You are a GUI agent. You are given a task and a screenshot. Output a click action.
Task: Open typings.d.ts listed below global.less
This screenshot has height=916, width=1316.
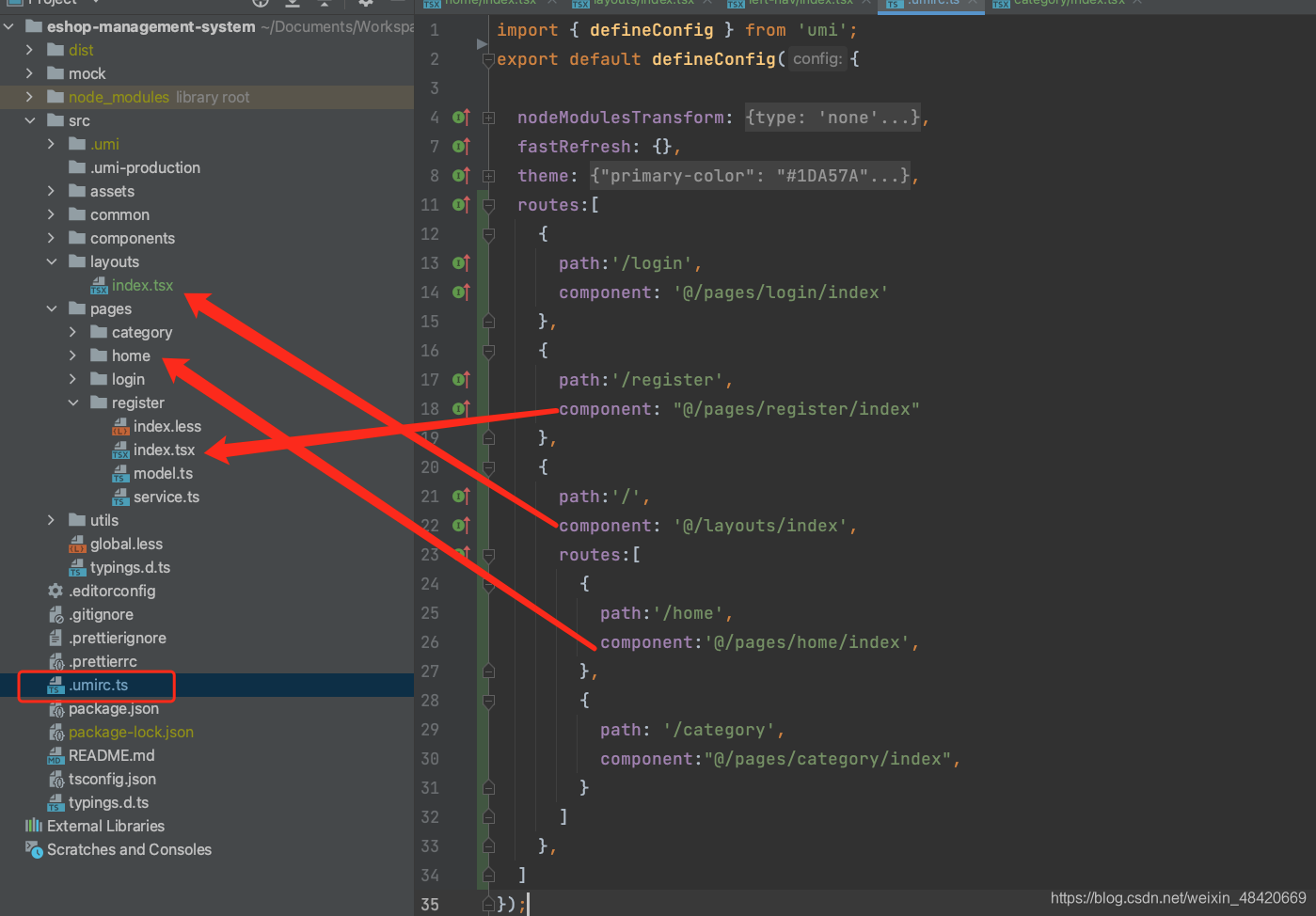coord(130,567)
